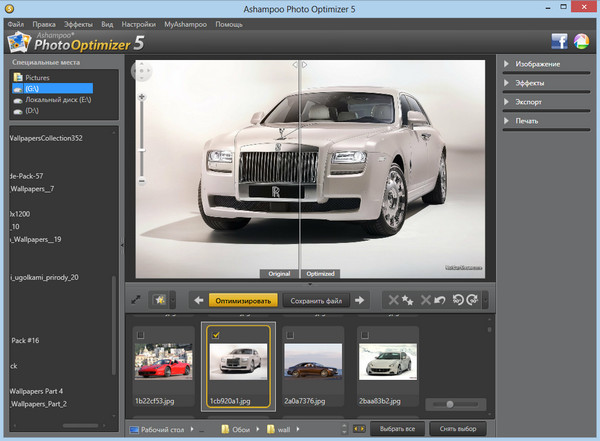Open the Помощь menu
Viewport: 600px width, 441px height.
click(229, 24)
